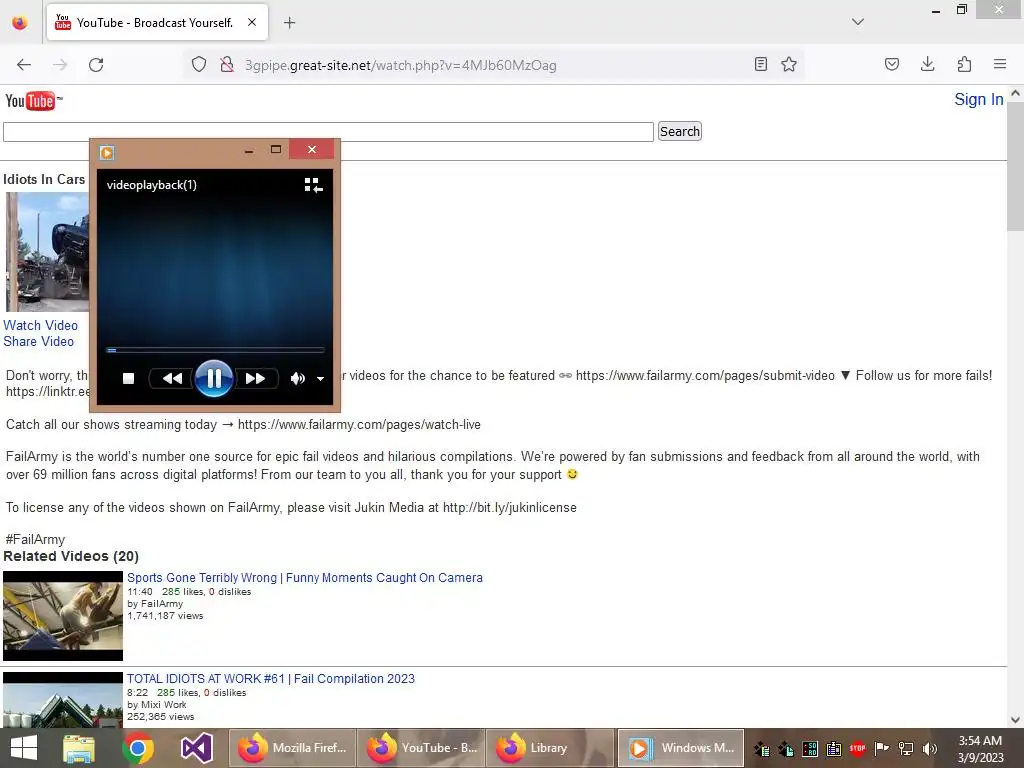This screenshot has height=768, width=1024.
Task: Click the "Related Videos (20)" heading
Action: click(71, 556)
